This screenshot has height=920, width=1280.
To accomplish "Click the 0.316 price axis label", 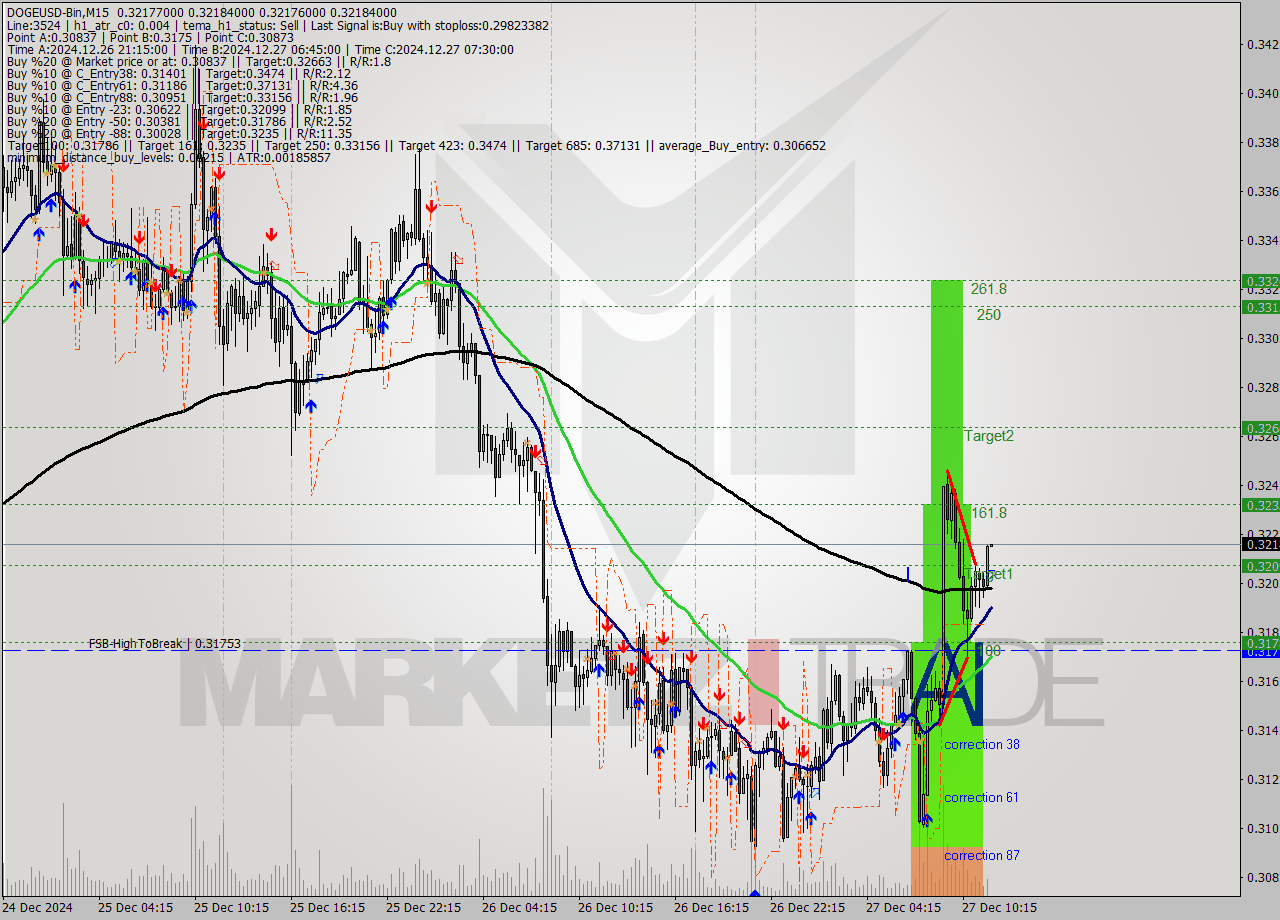I will 1263,681.
